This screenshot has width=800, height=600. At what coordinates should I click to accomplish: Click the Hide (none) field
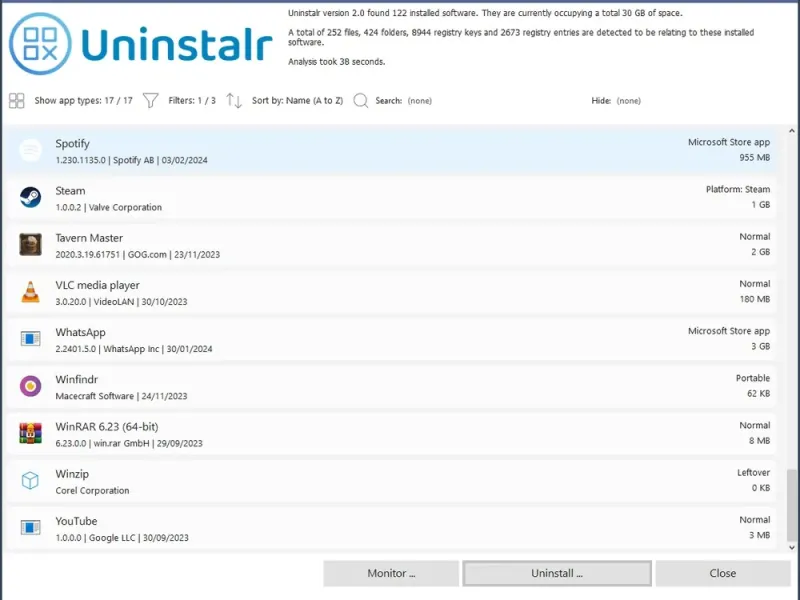point(616,101)
